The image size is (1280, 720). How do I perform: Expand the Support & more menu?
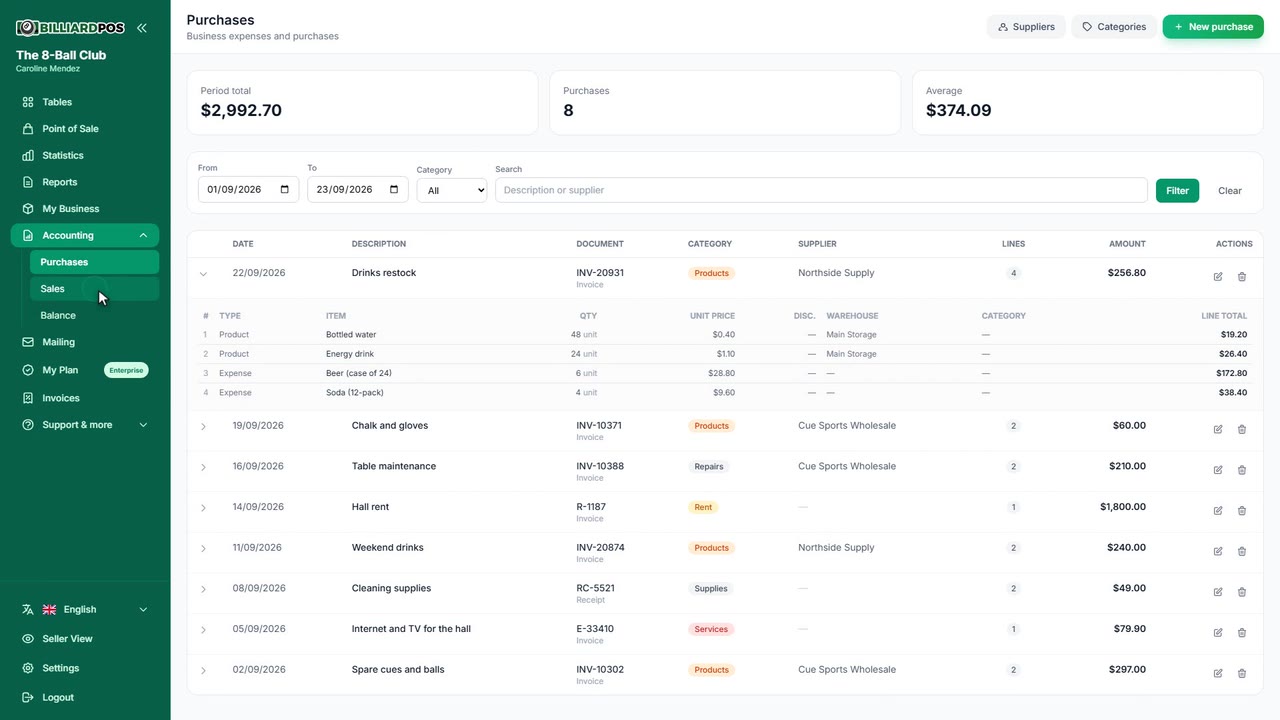click(85, 425)
